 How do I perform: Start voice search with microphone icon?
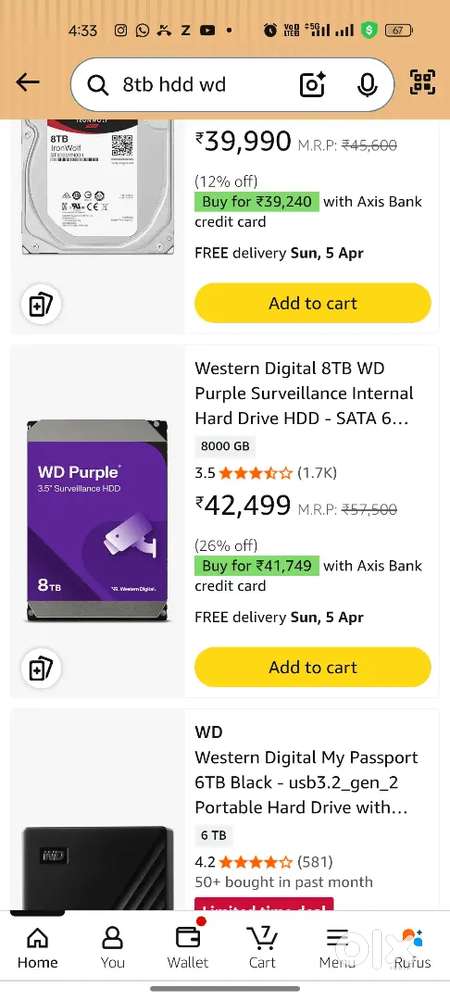[367, 85]
